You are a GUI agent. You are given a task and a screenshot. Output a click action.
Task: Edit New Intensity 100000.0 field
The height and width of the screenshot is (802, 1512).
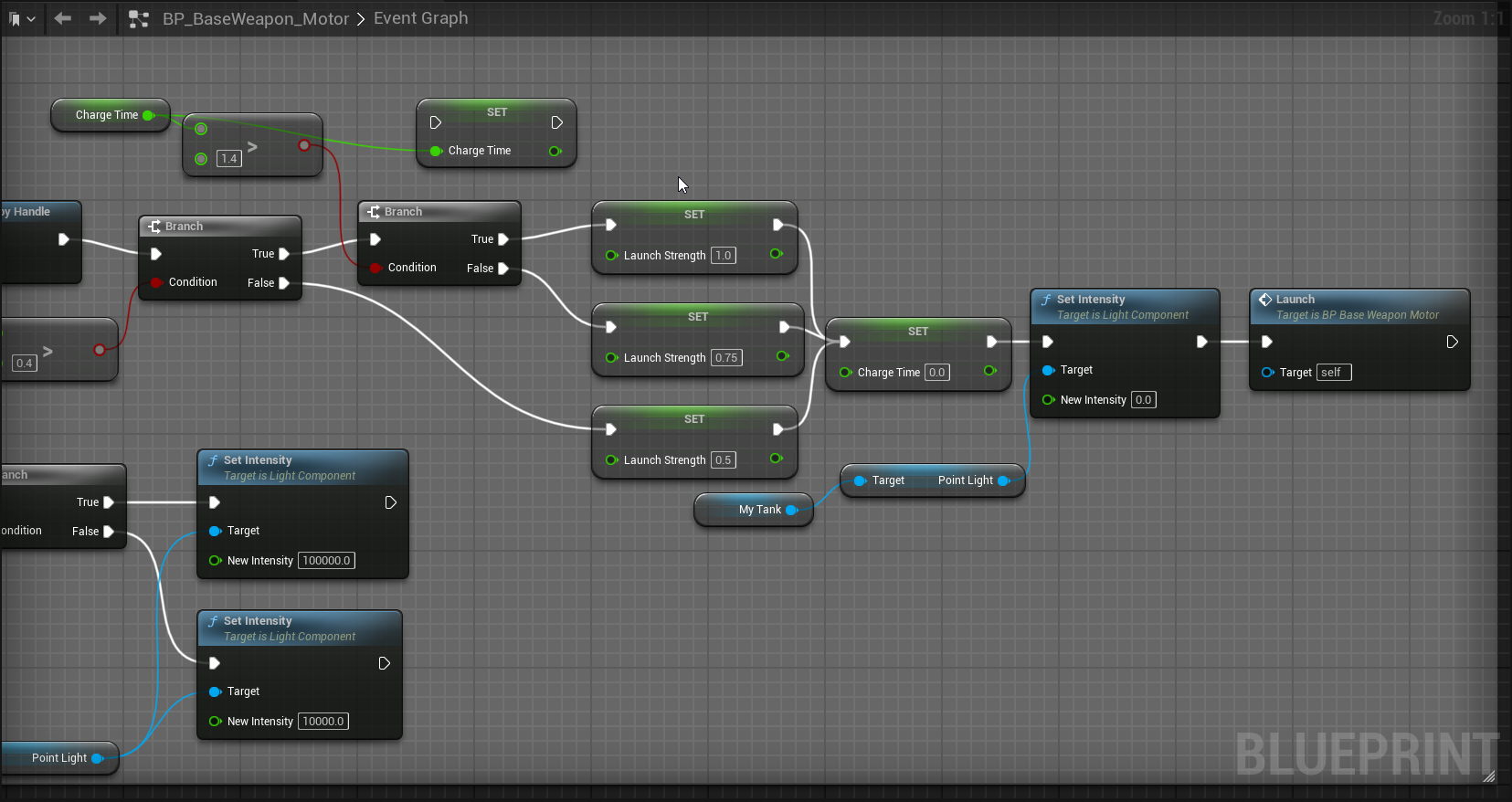[x=327, y=561]
